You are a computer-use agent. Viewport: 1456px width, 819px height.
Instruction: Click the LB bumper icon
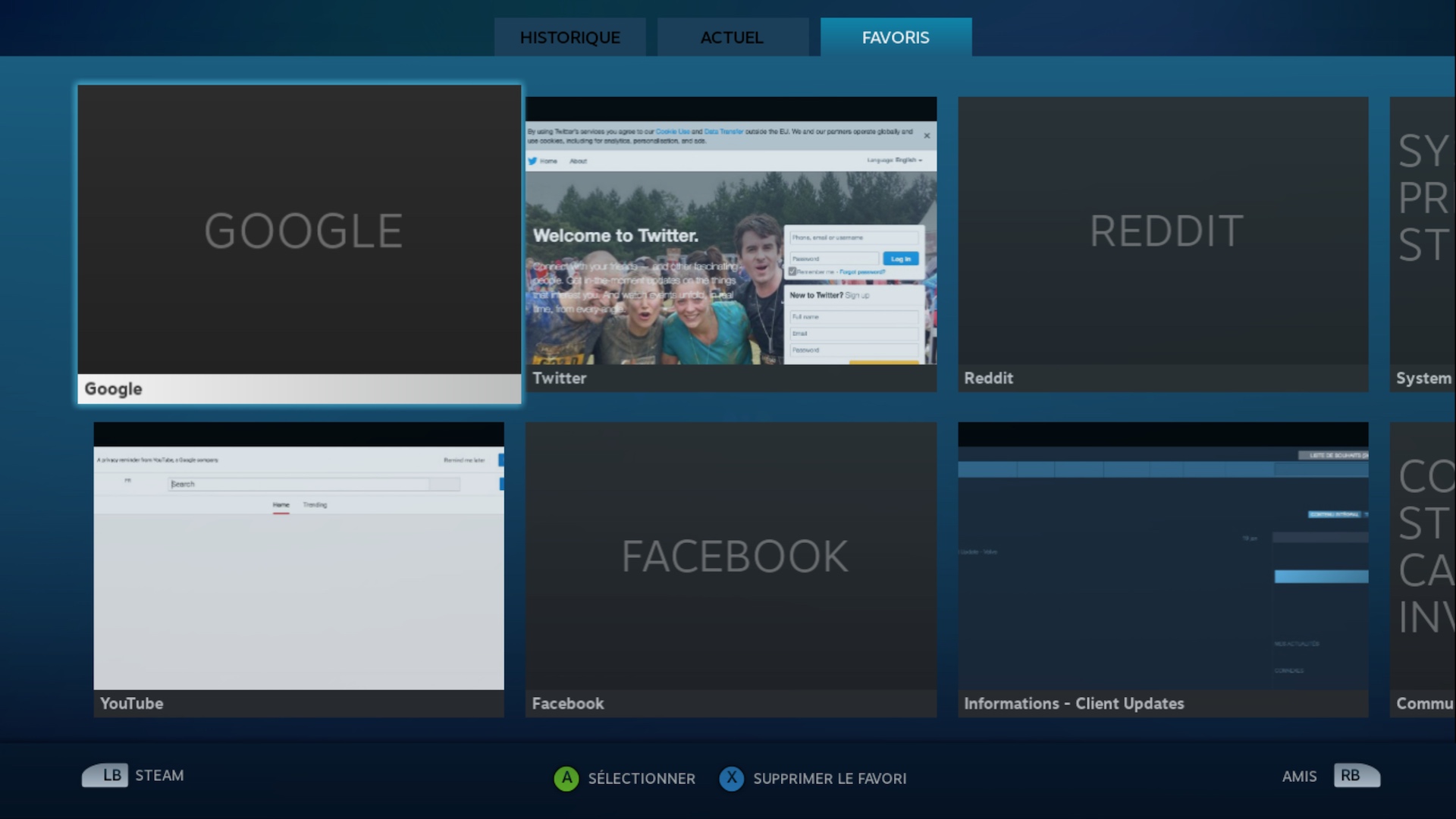105,775
